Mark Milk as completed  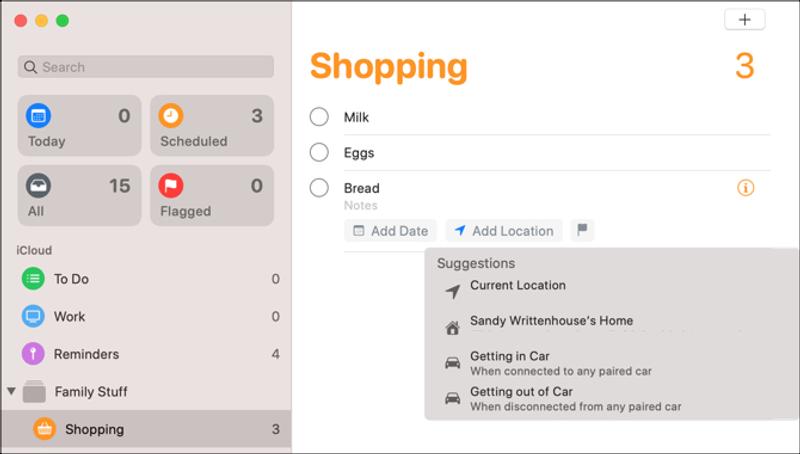click(x=319, y=117)
